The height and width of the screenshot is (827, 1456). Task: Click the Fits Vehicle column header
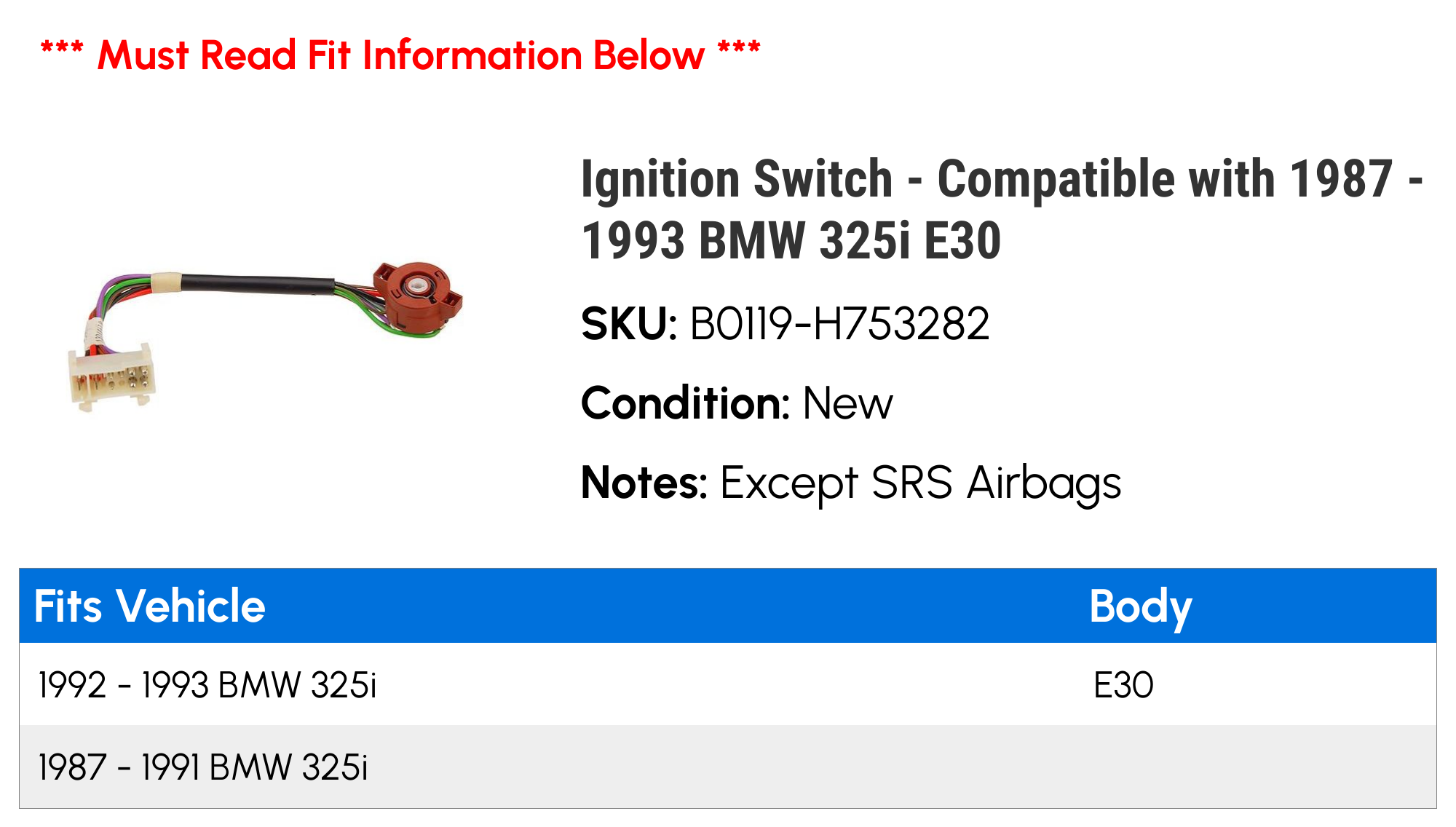point(150,606)
